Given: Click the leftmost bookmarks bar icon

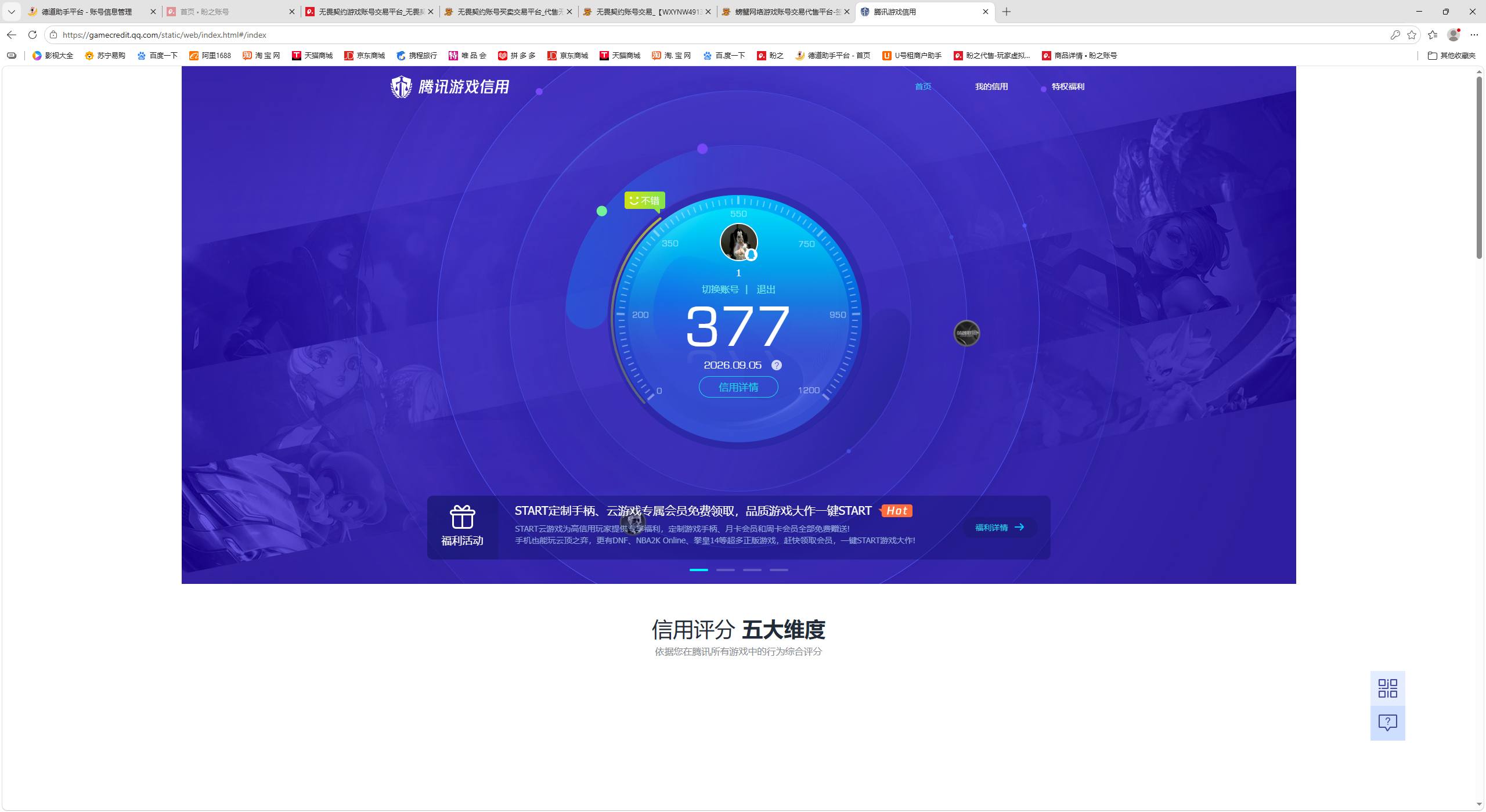Looking at the screenshot, I should tap(12, 56).
